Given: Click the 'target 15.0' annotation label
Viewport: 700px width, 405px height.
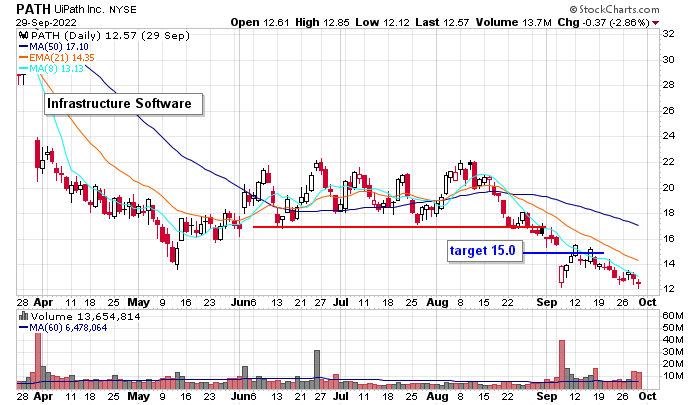Looking at the screenshot, I should point(485,251).
